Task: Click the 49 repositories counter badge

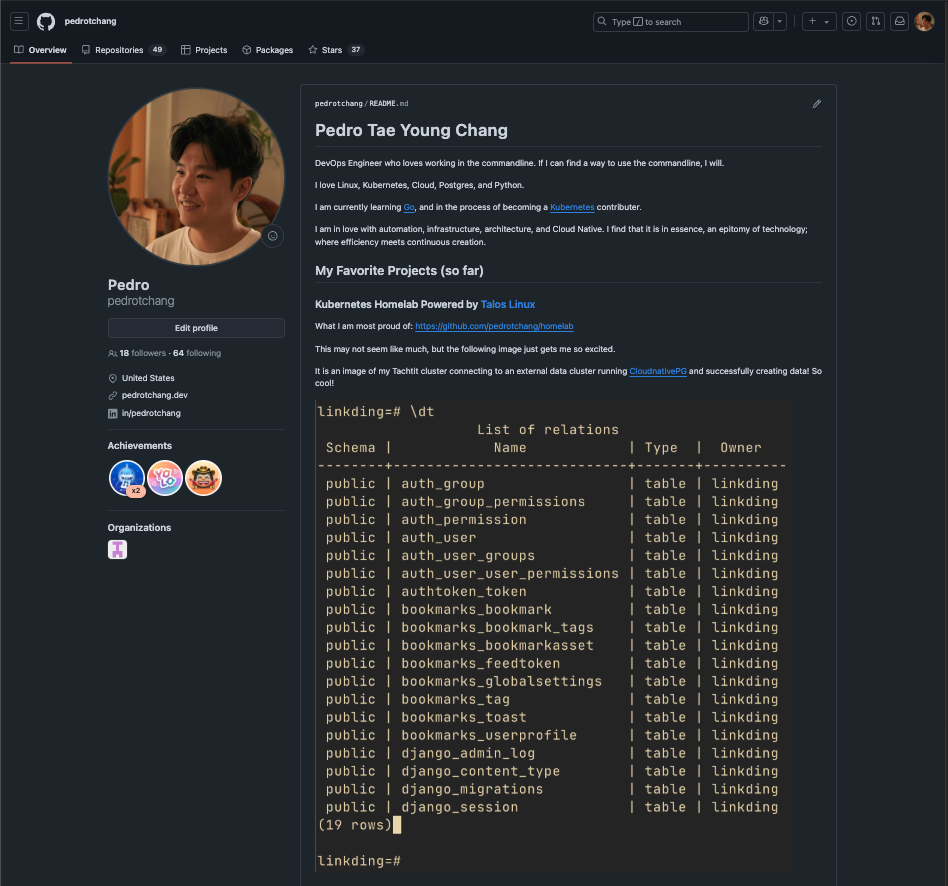Action: (x=157, y=50)
